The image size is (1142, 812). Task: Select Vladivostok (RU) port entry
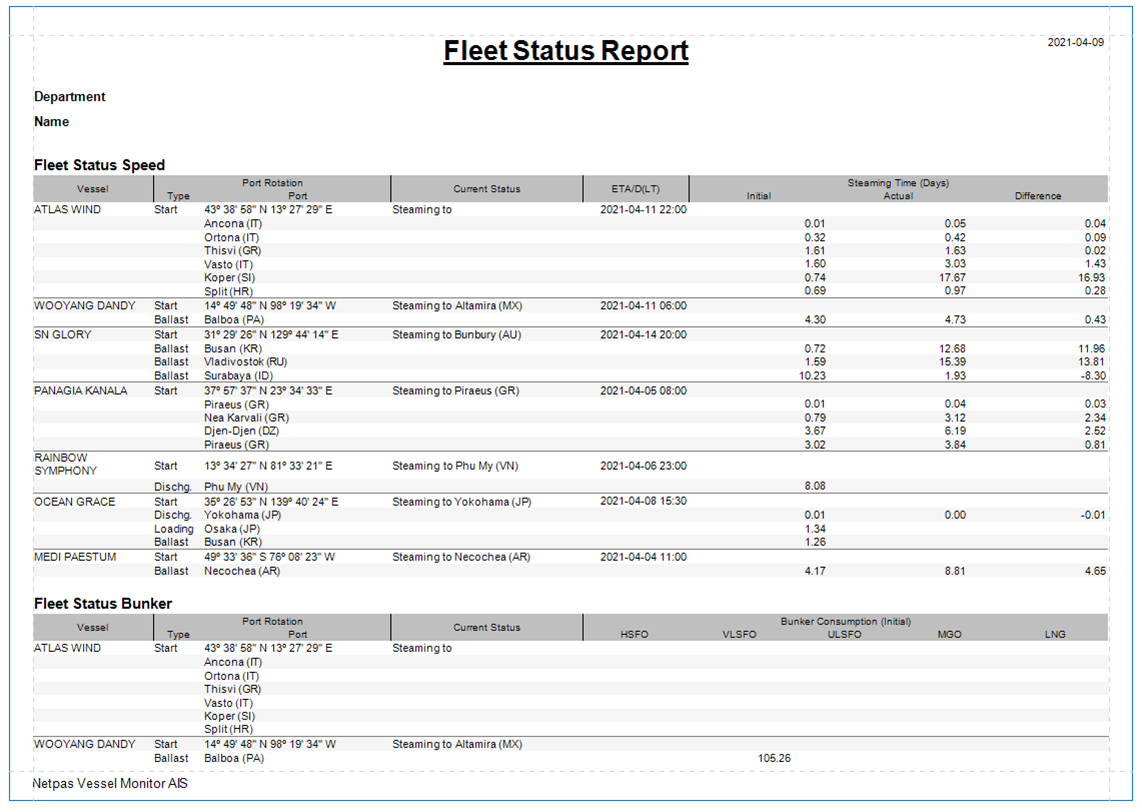click(245, 362)
